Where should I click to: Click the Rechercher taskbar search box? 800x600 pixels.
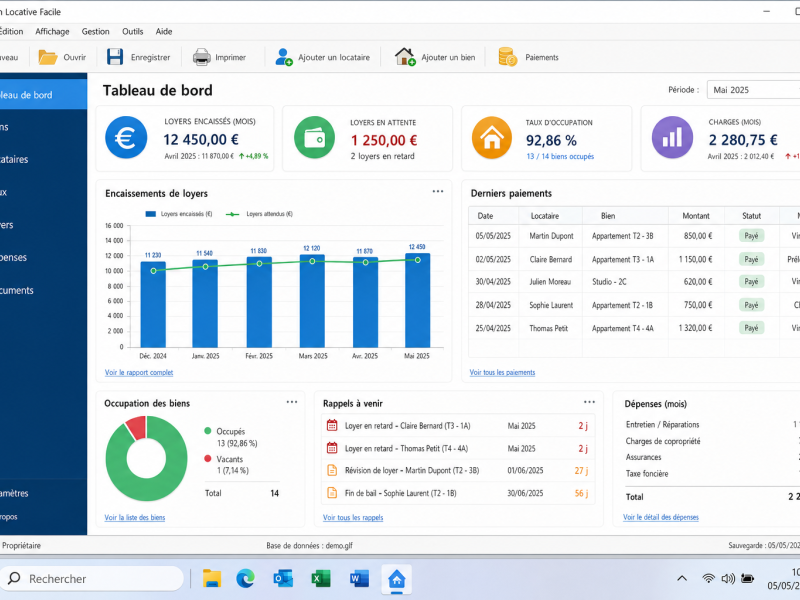[92, 579]
